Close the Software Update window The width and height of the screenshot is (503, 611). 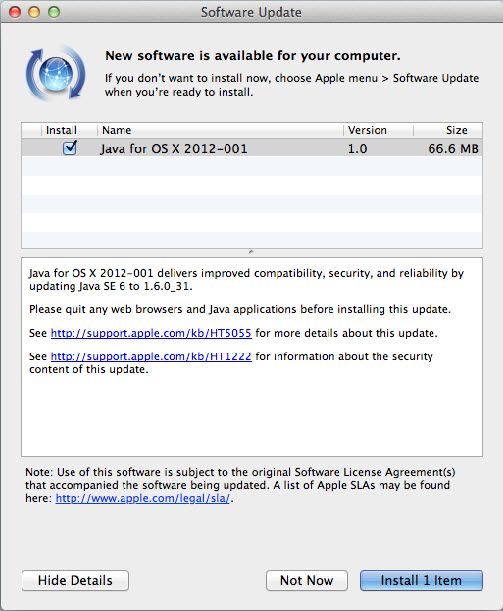(x=15, y=12)
